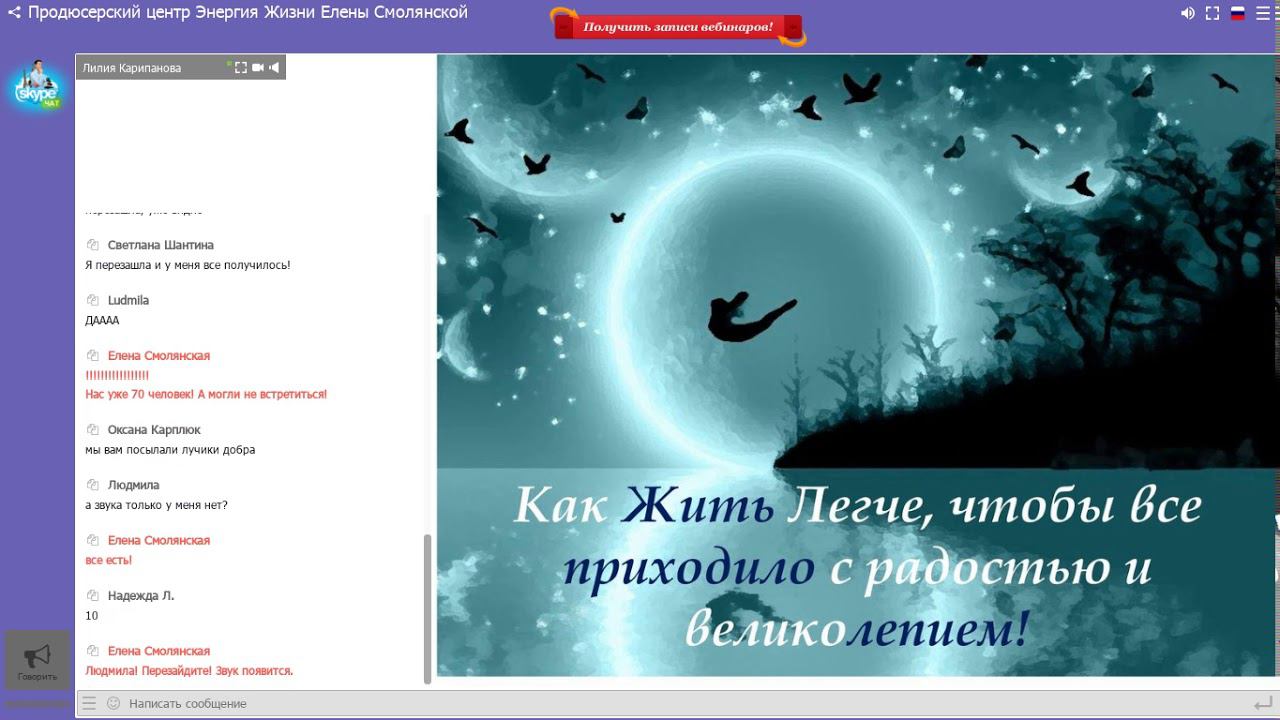This screenshot has width=1280, height=720.
Task: Open the Skype chat icon
Action: point(38,86)
